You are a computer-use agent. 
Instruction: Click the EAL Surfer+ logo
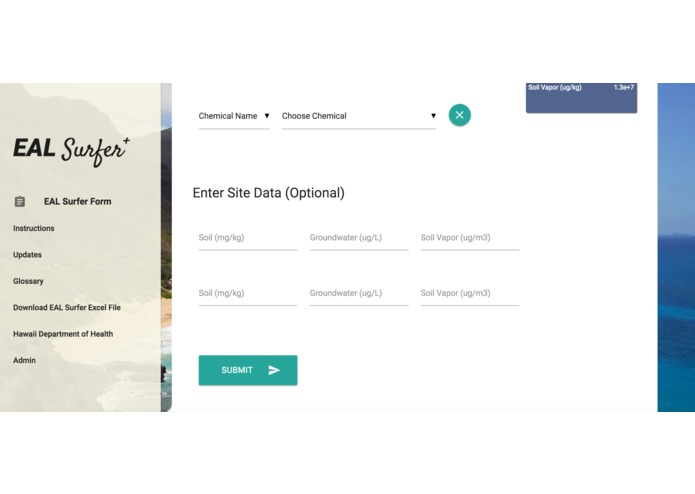tap(71, 151)
